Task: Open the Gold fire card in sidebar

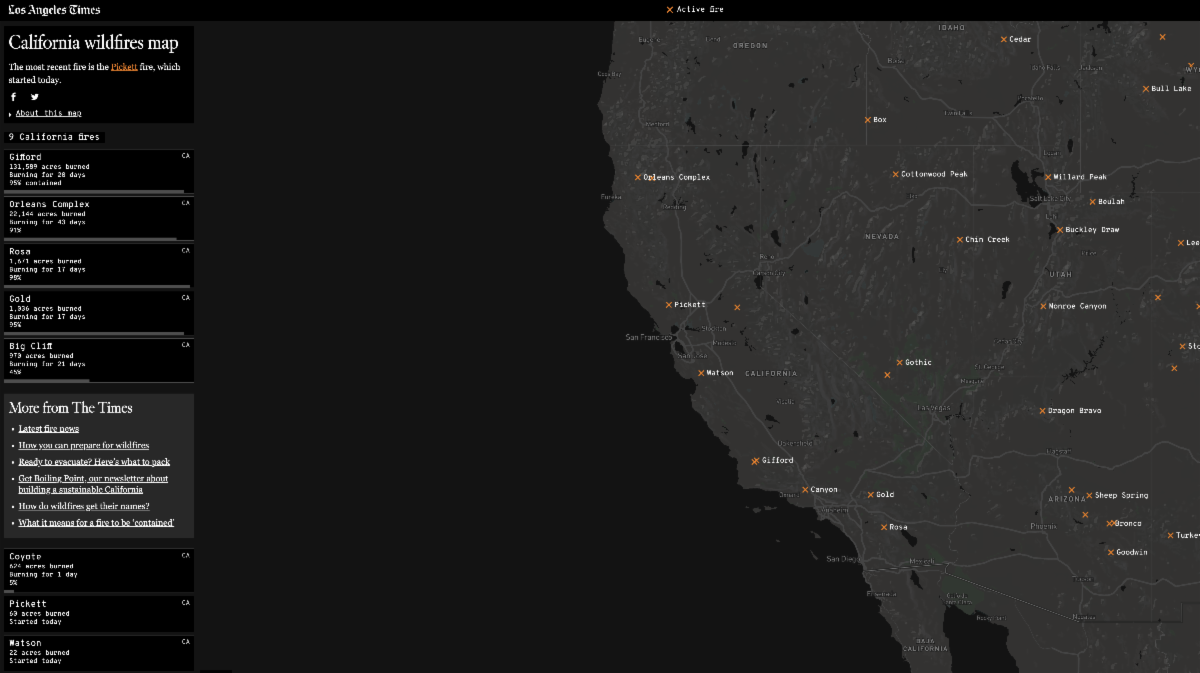Action: click(97, 312)
